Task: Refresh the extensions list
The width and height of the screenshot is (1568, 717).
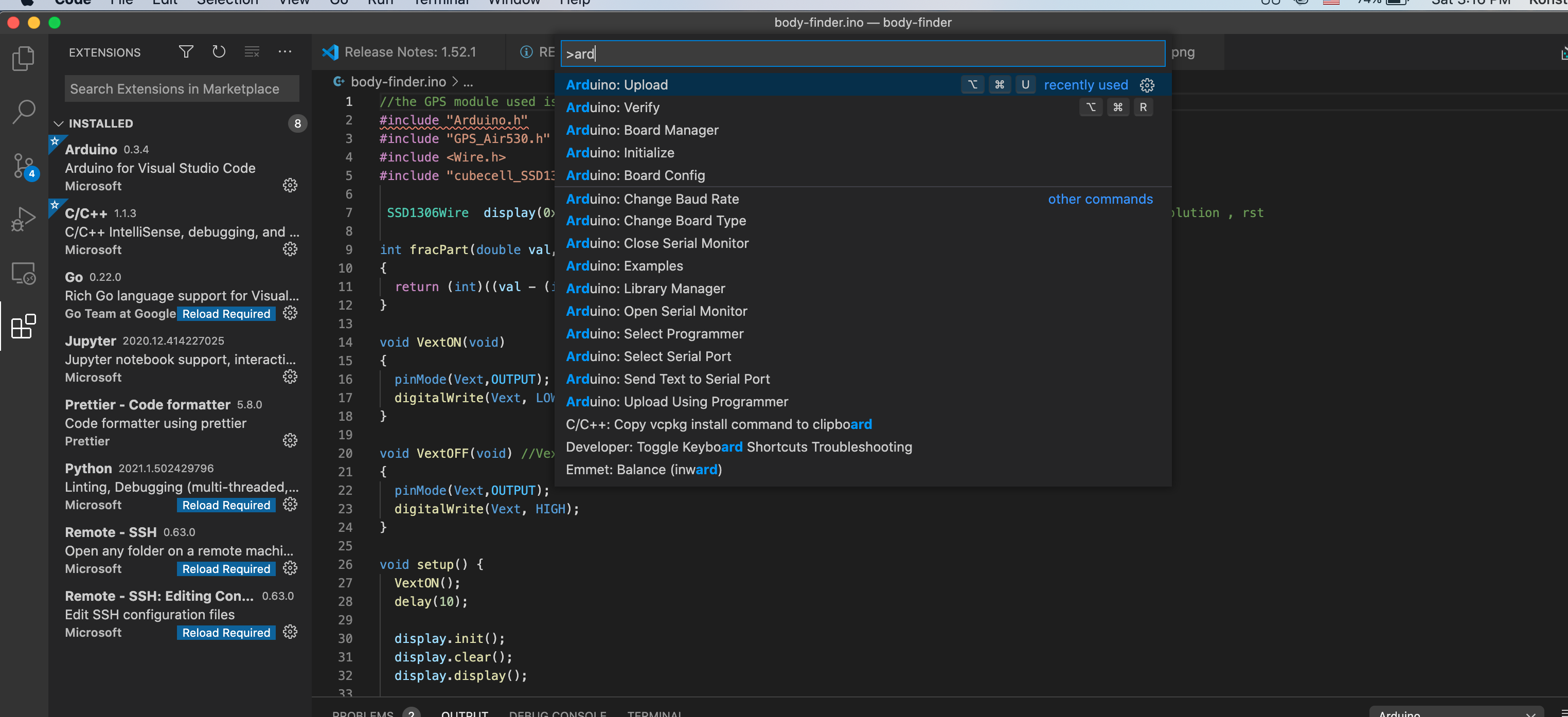Action: pos(219,52)
